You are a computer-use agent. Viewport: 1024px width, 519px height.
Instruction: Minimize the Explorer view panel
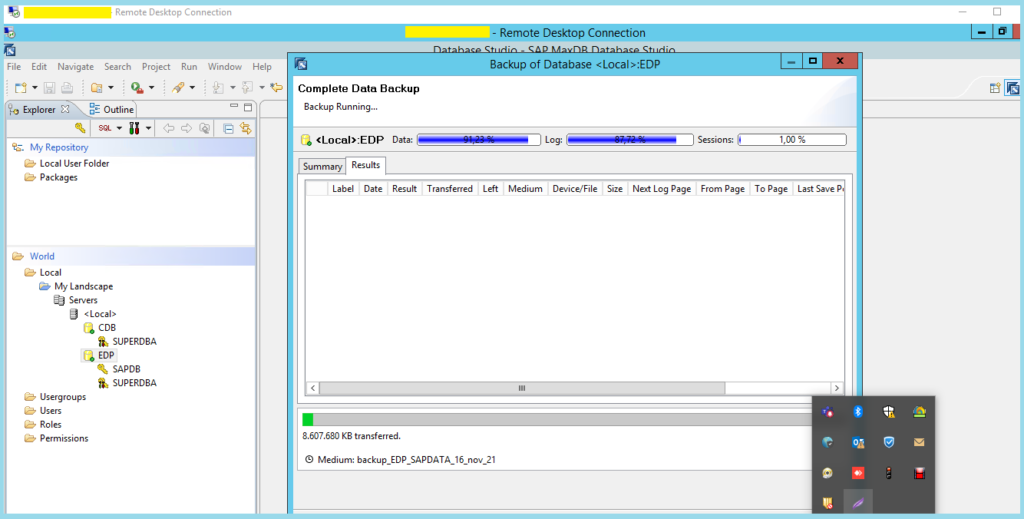click(x=234, y=106)
